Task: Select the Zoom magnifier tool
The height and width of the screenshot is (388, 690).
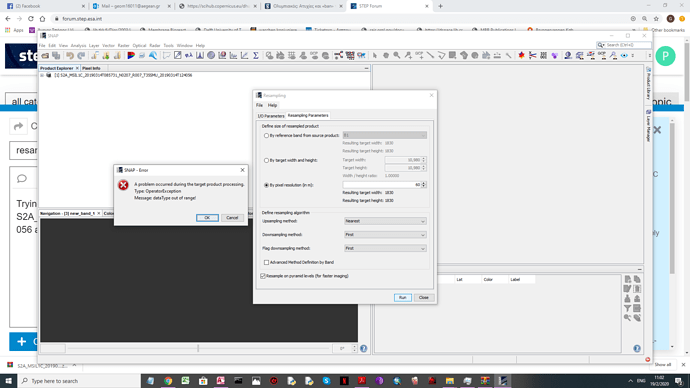Action: click(397, 55)
